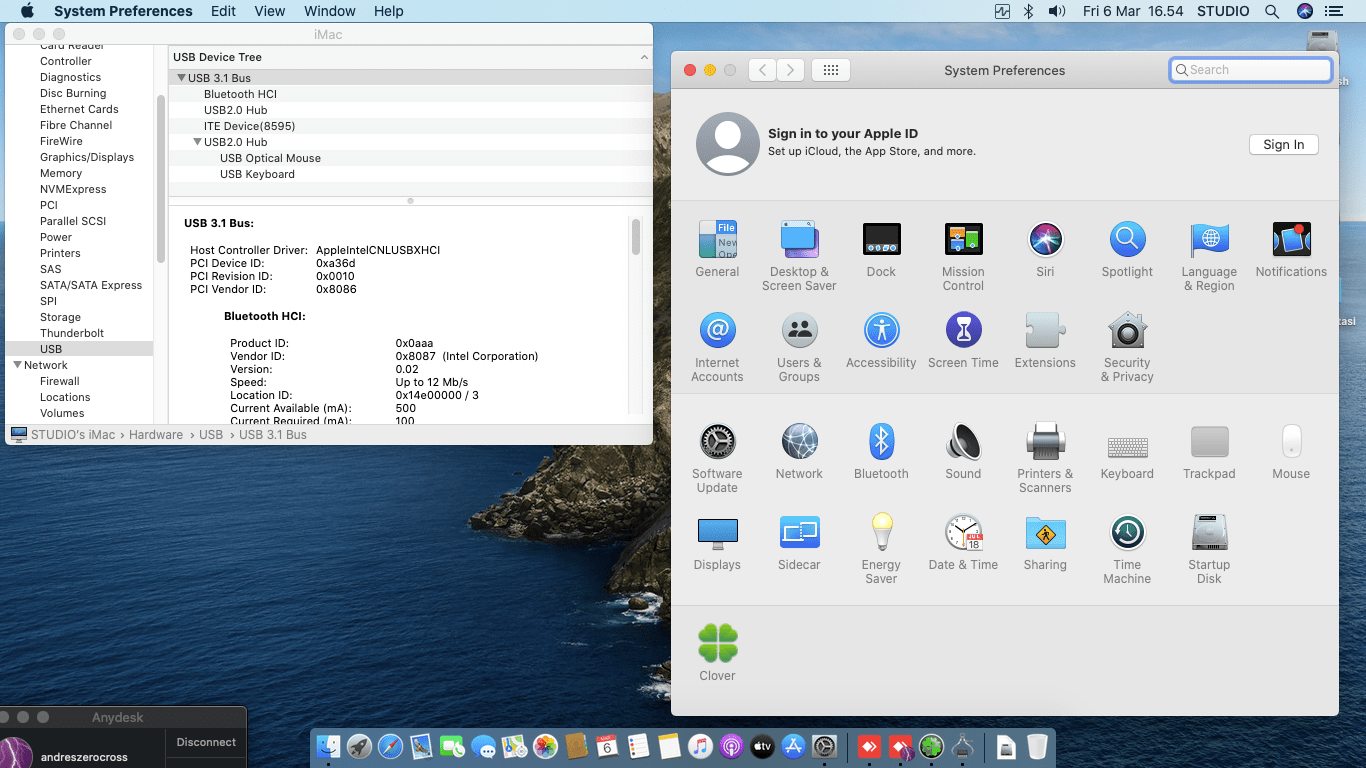The height and width of the screenshot is (768, 1366).
Task: Collapse the expanded USB2.0 Hub node
Action: click(x=197, y=142)
